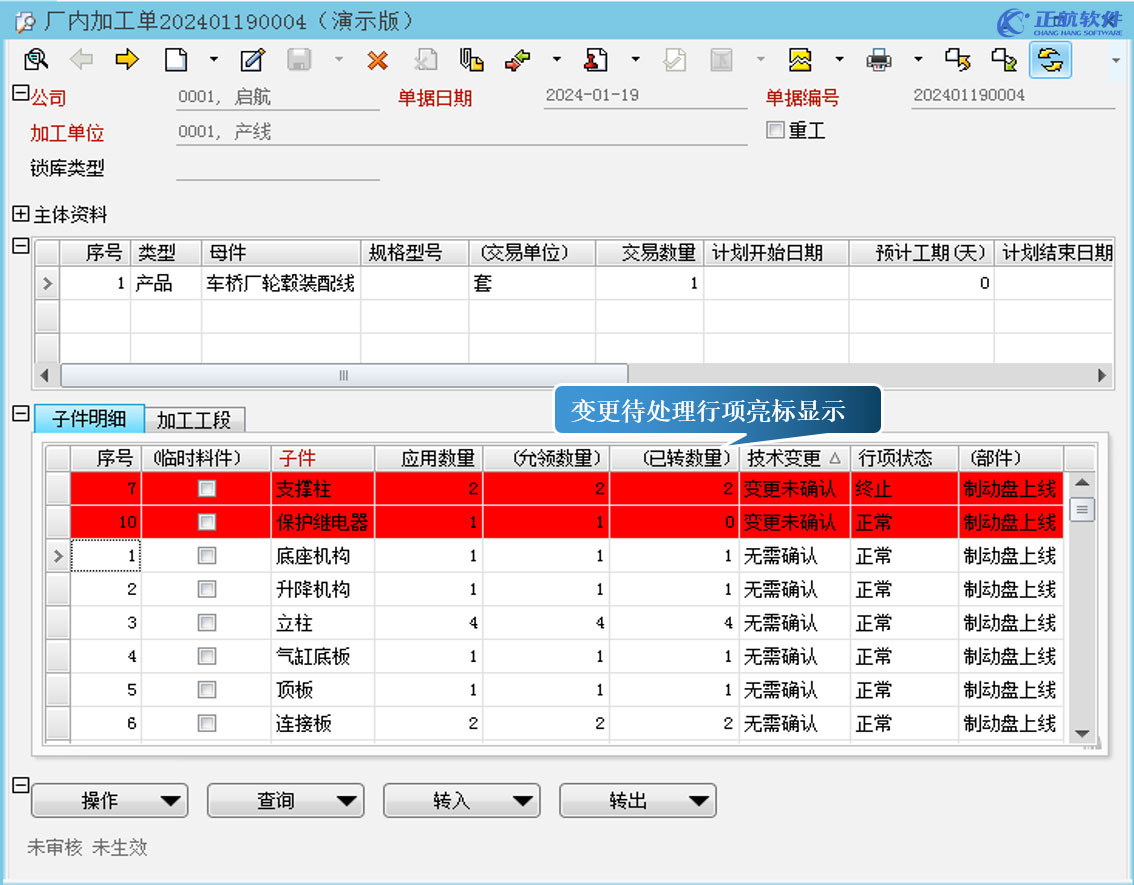Toggle 临时料件 checkbox for 连接板 row
This screenshot has width=1134, height=885.
click(207, 723)
